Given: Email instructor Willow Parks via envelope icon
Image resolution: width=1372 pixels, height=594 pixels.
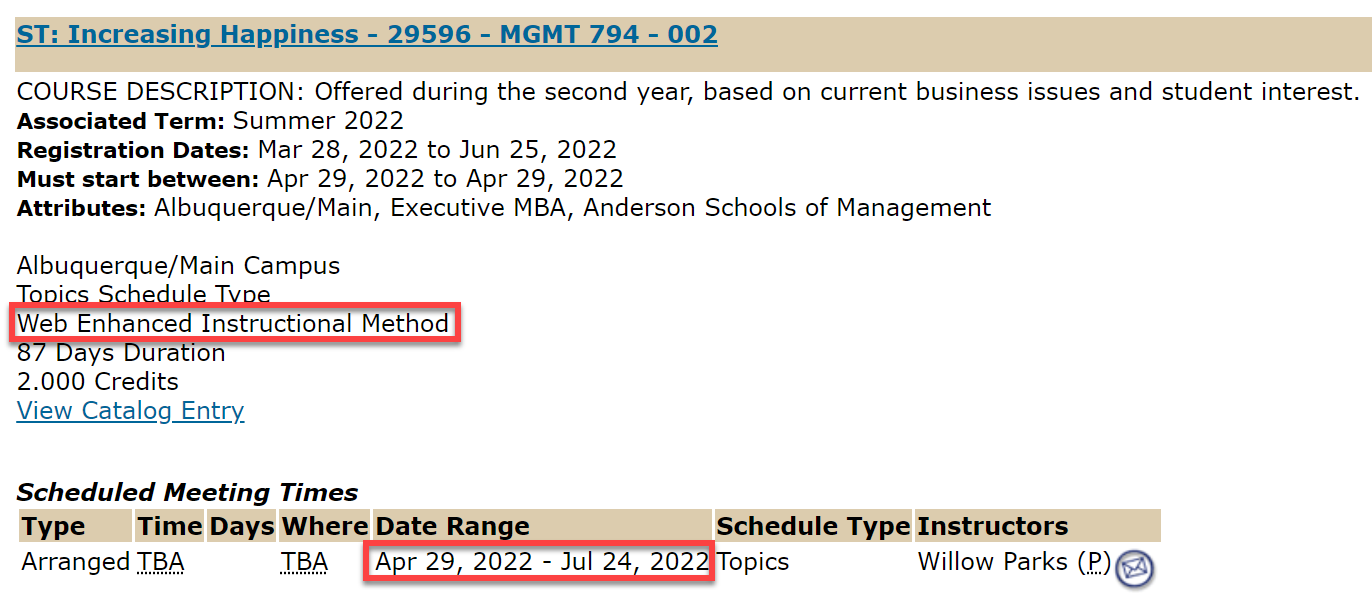Looking at the screenshot, I should (x=1134, y=567).
